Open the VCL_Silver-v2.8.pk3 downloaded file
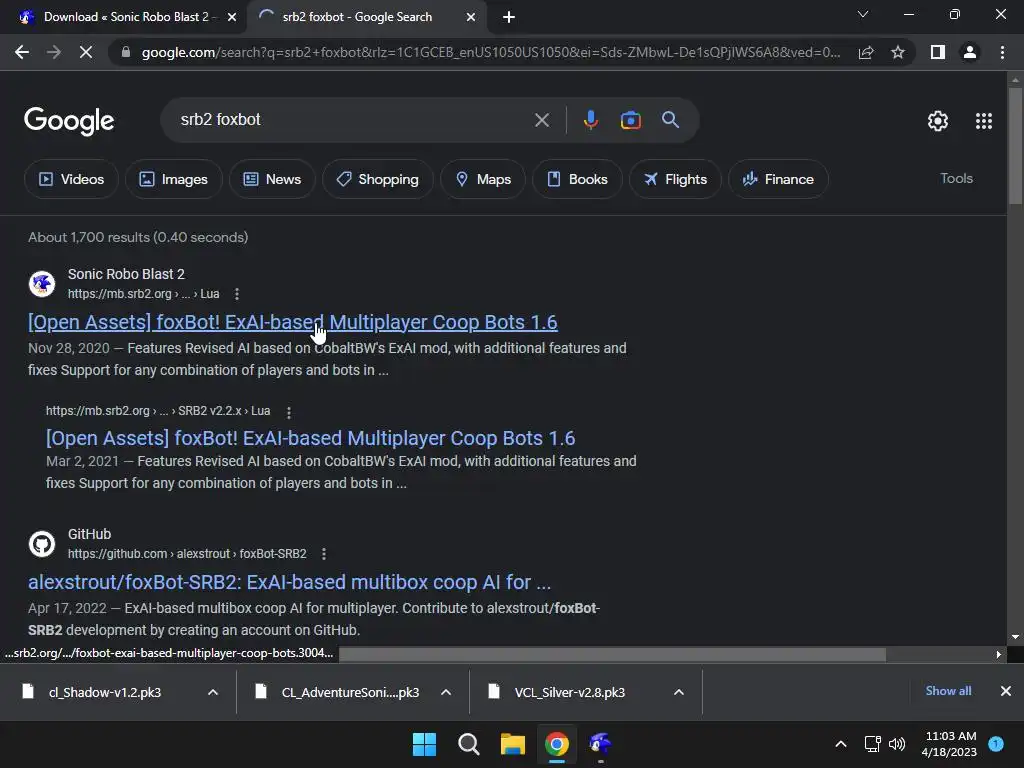 click(569, 692)
